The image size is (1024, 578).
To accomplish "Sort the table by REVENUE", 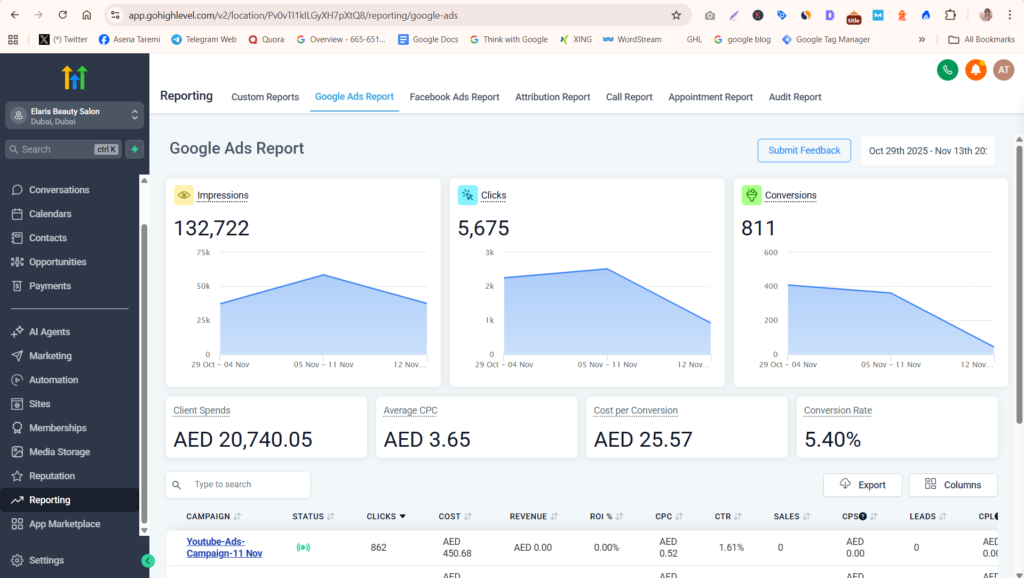I will pyautogui.click(x=534, y=517).
